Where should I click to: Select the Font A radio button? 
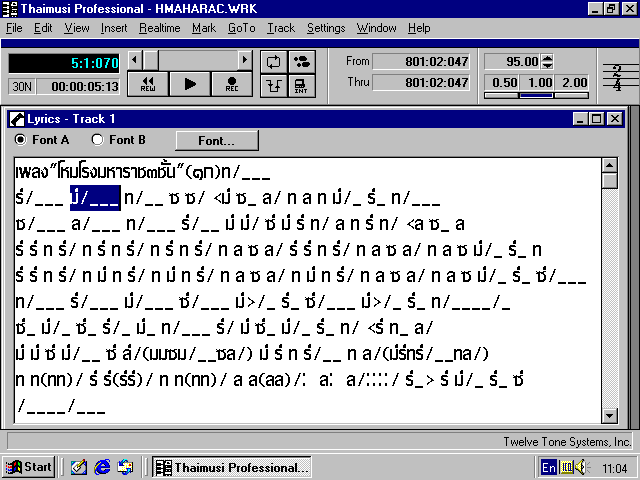(x=20, y=140)
